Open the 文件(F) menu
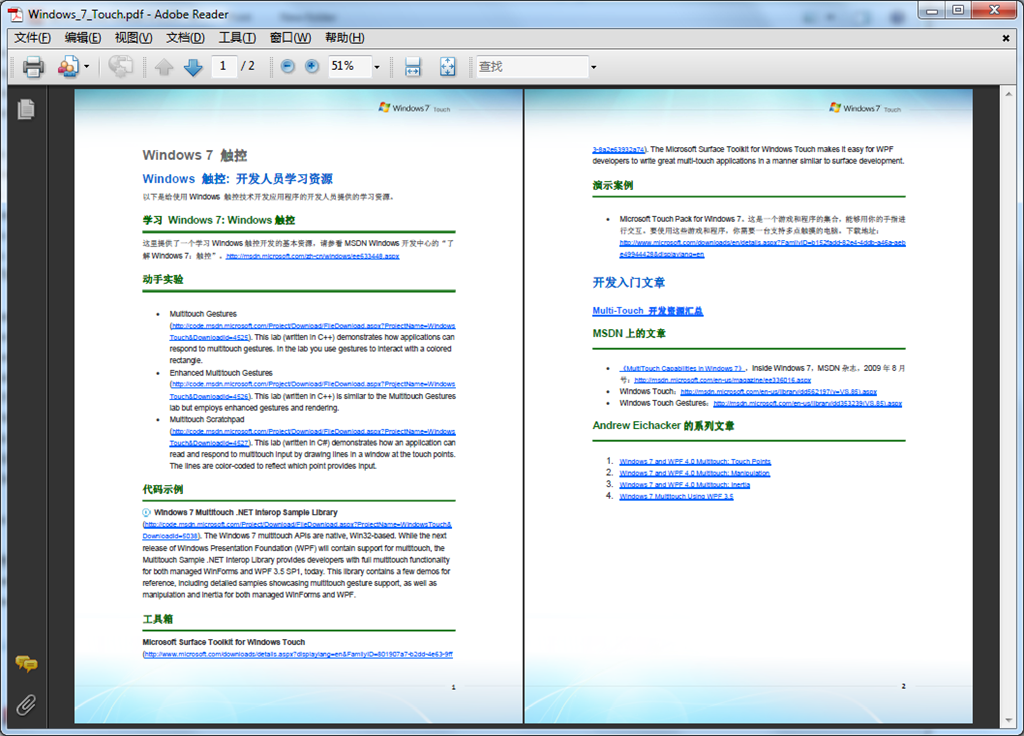 click(33, 38)
